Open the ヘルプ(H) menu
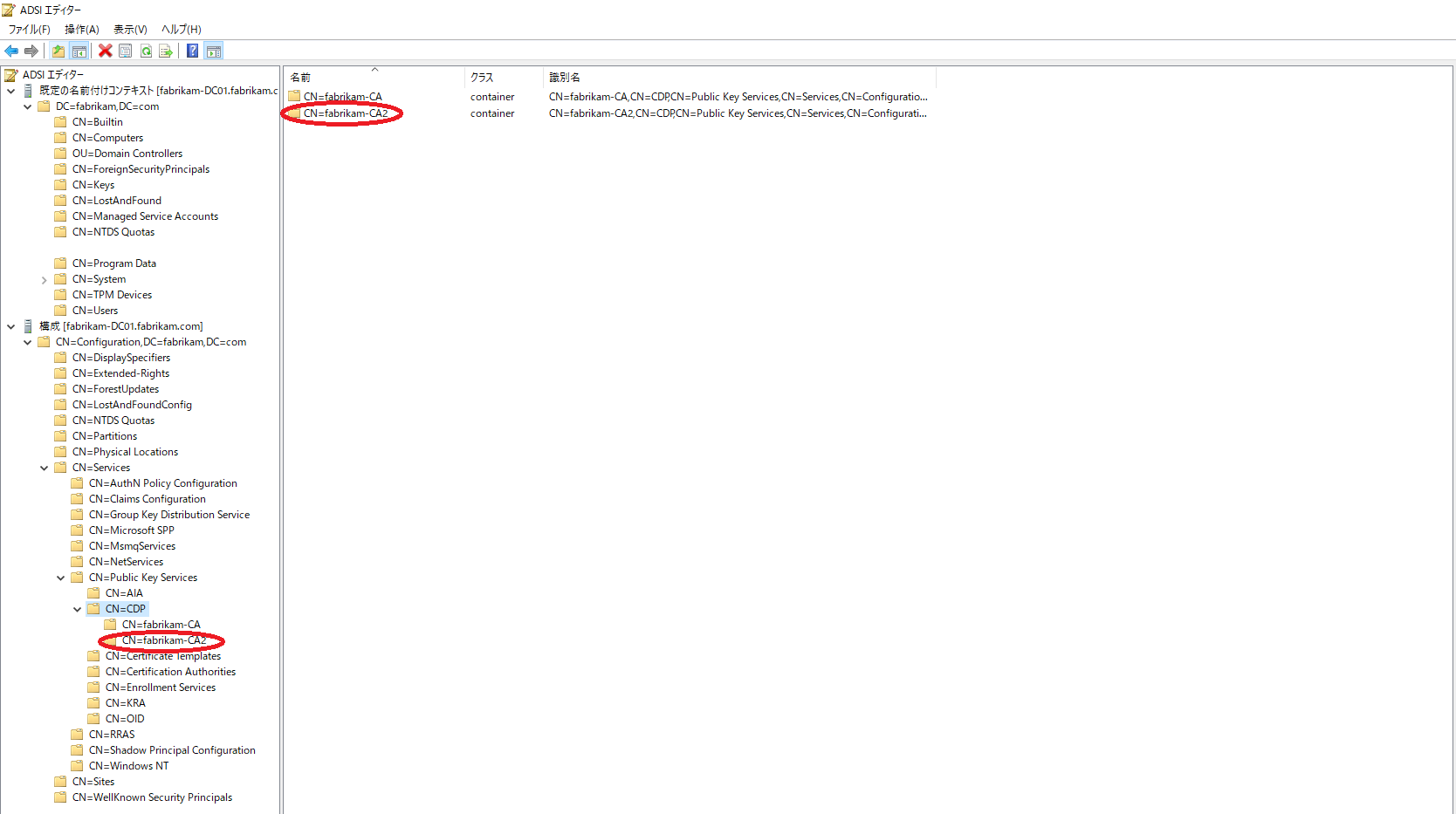This screenshot has height=814, width=1456. coord(182,29)
